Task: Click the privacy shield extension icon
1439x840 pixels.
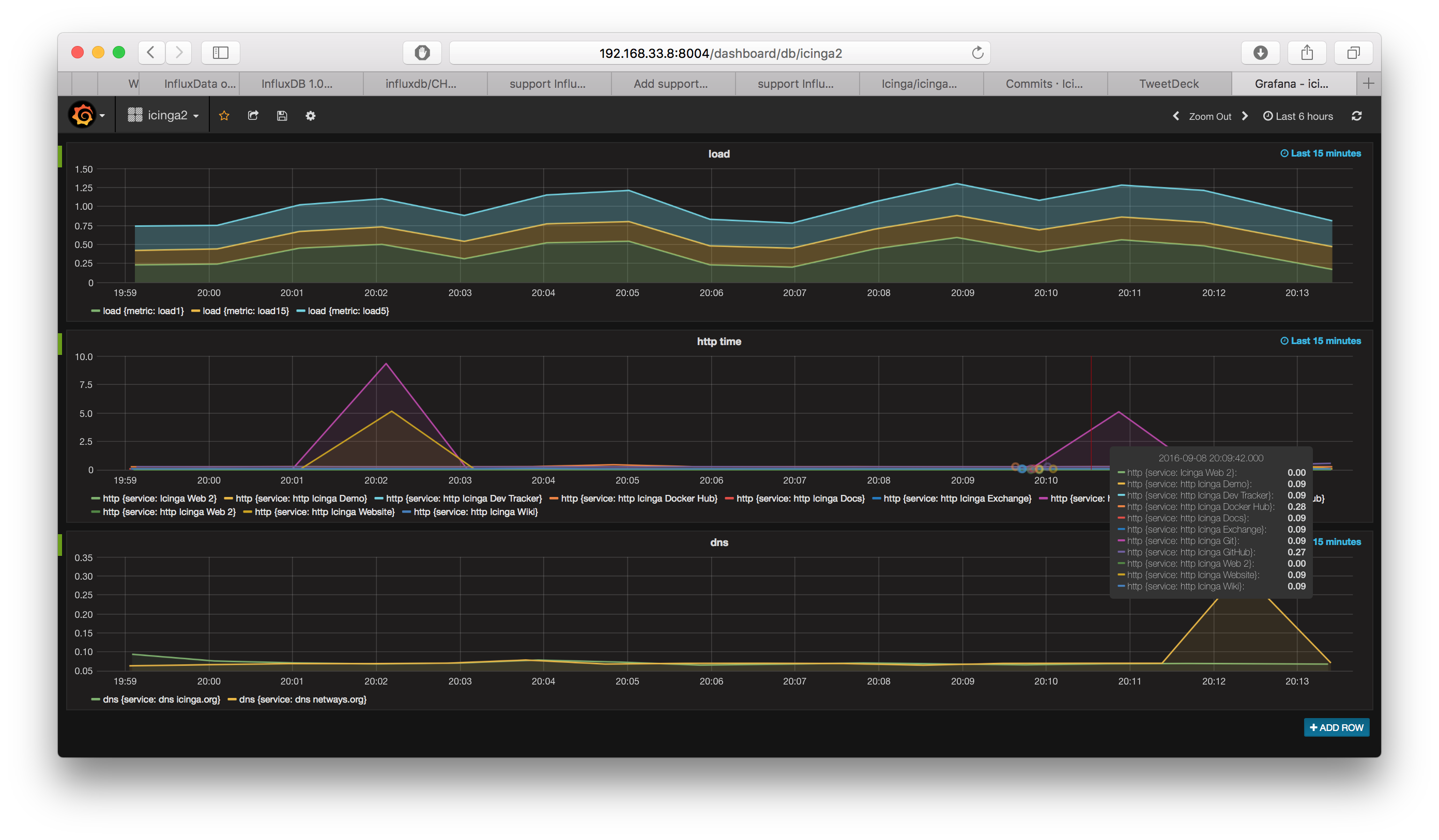Action: 422,53
